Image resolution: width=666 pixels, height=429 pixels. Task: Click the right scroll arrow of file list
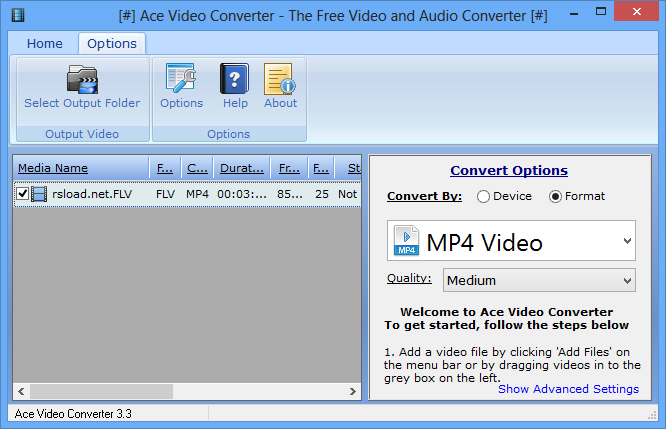(353, 391)
